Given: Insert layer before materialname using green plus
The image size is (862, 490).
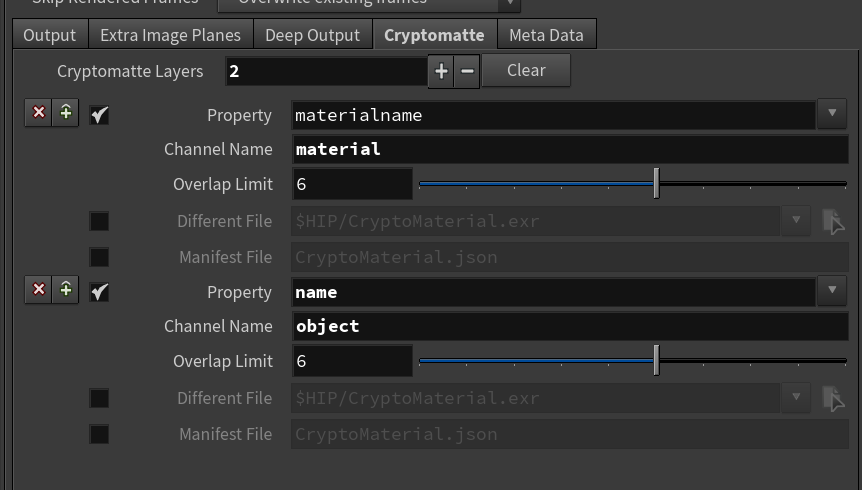Looking at the screenshot, I should pos(65,113).
